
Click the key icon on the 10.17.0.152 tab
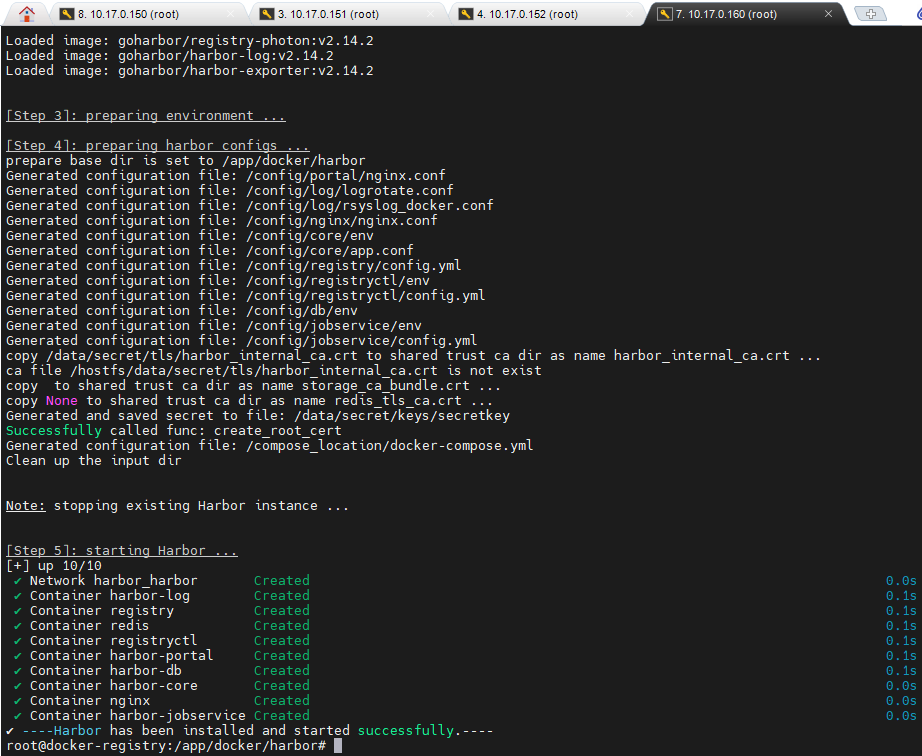(466, 14)
